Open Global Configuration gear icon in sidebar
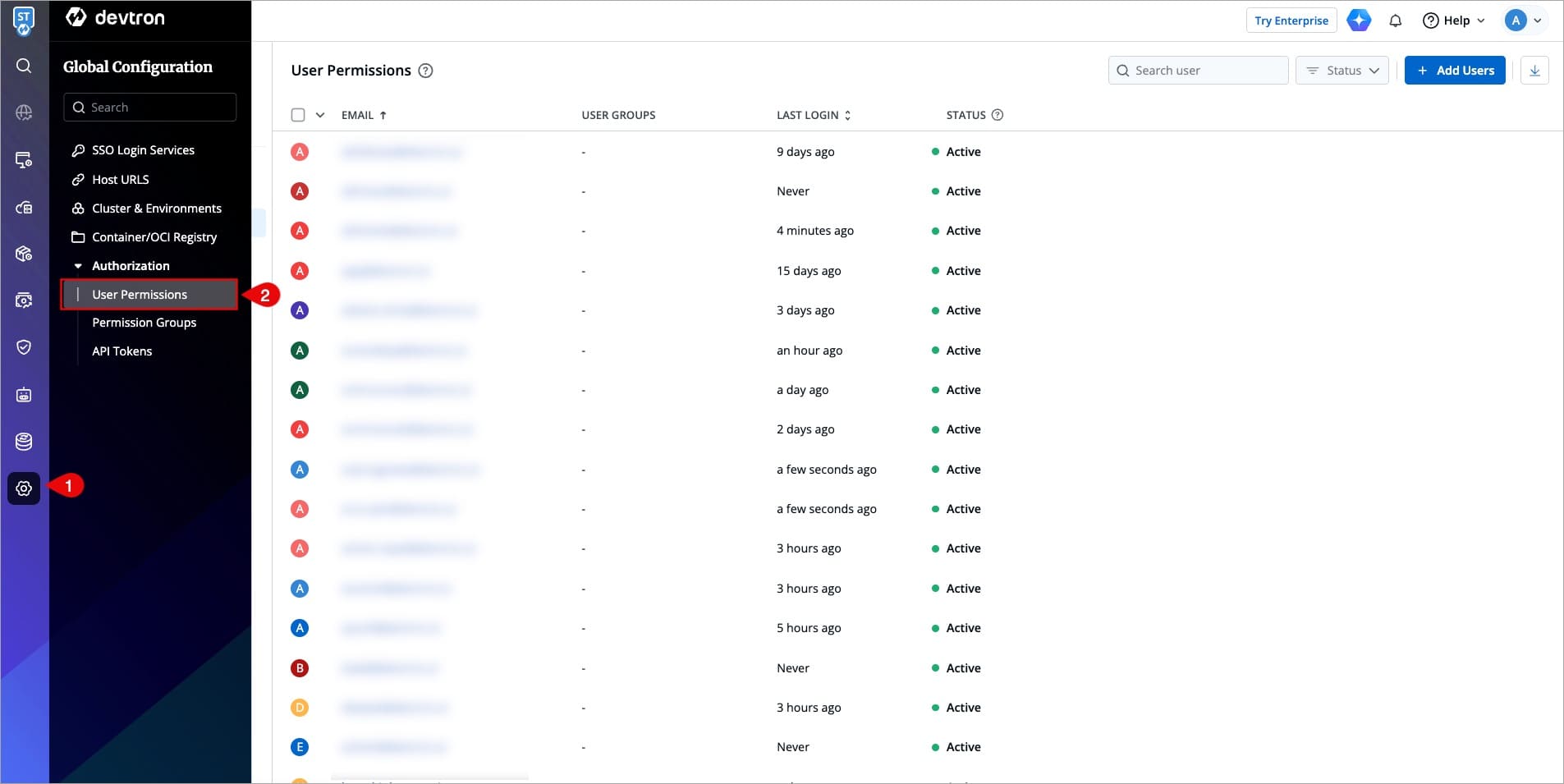Viewport: 1564px width, 784px height. coord(24,488)
